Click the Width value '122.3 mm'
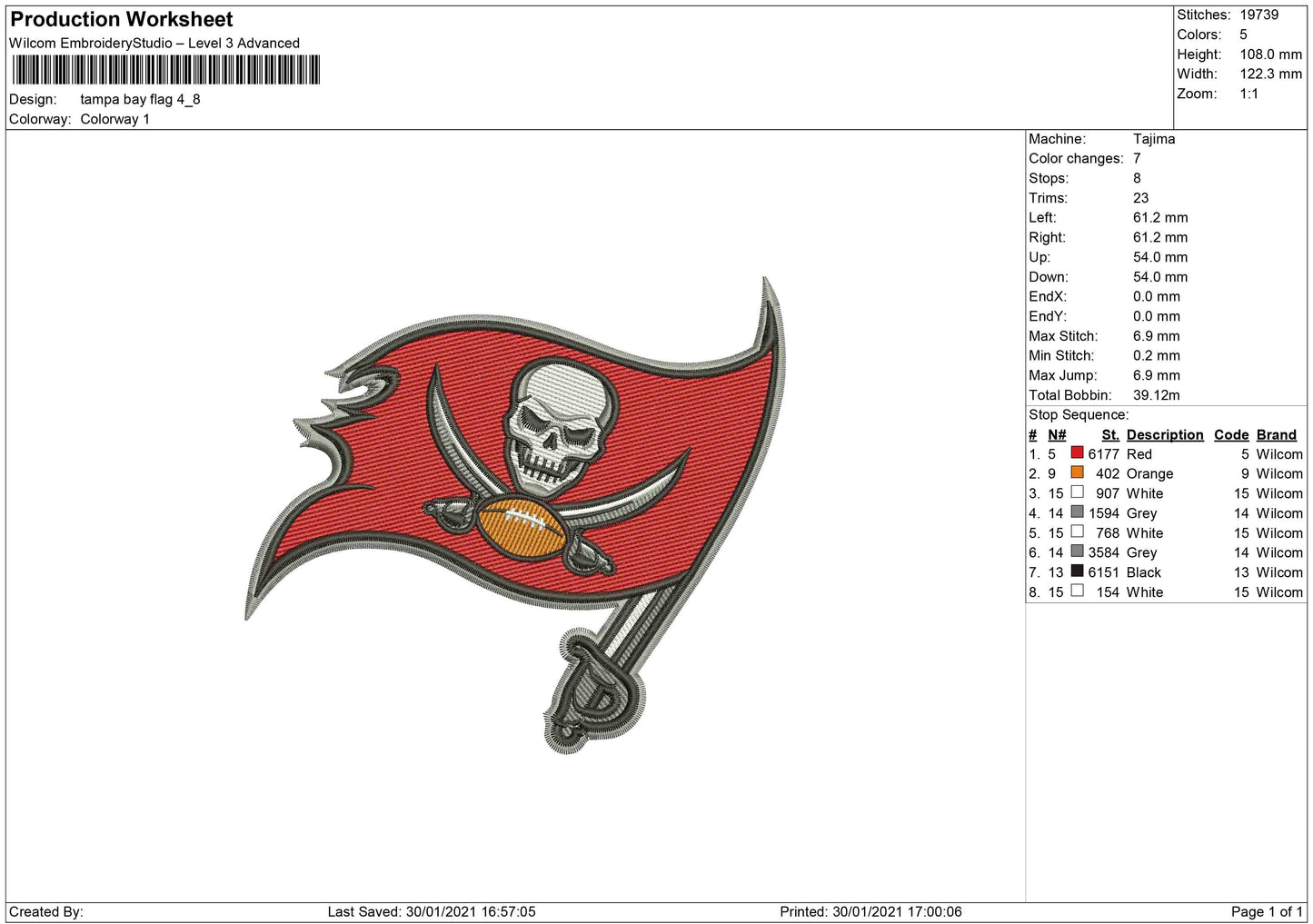 point(1271,74)
